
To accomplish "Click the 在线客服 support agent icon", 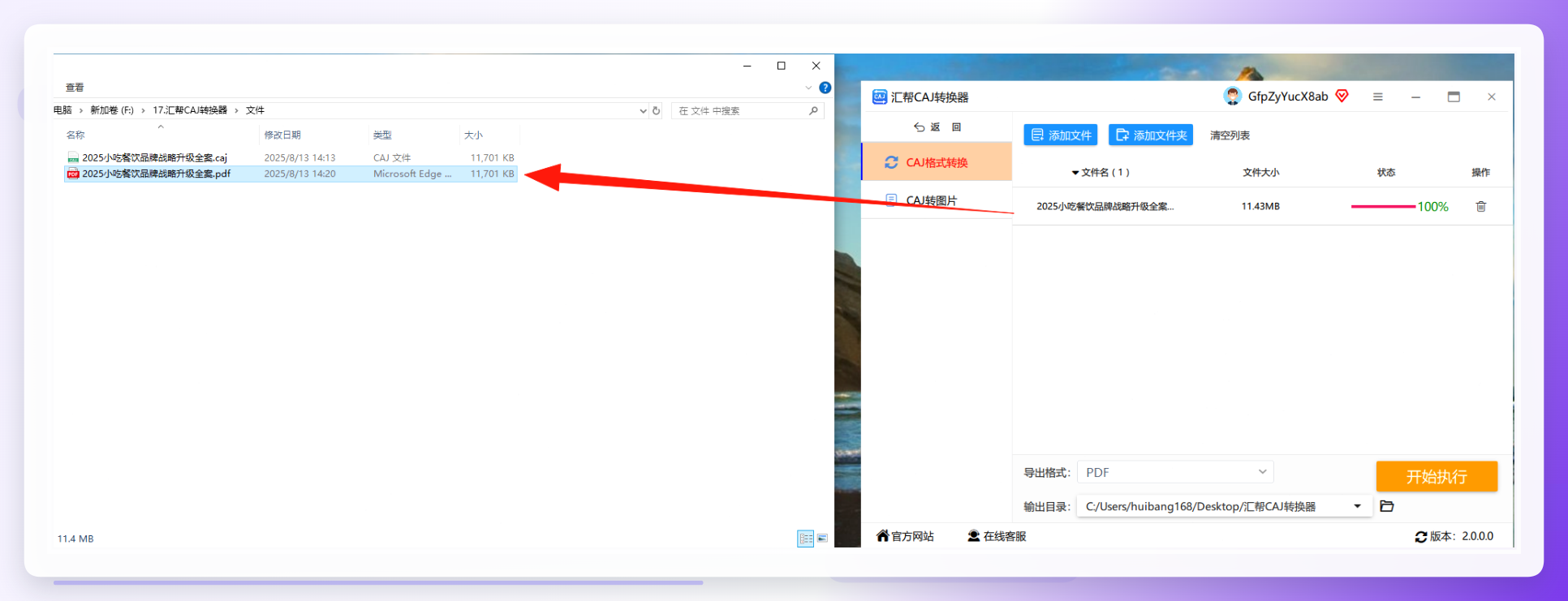I will point(974,536).
